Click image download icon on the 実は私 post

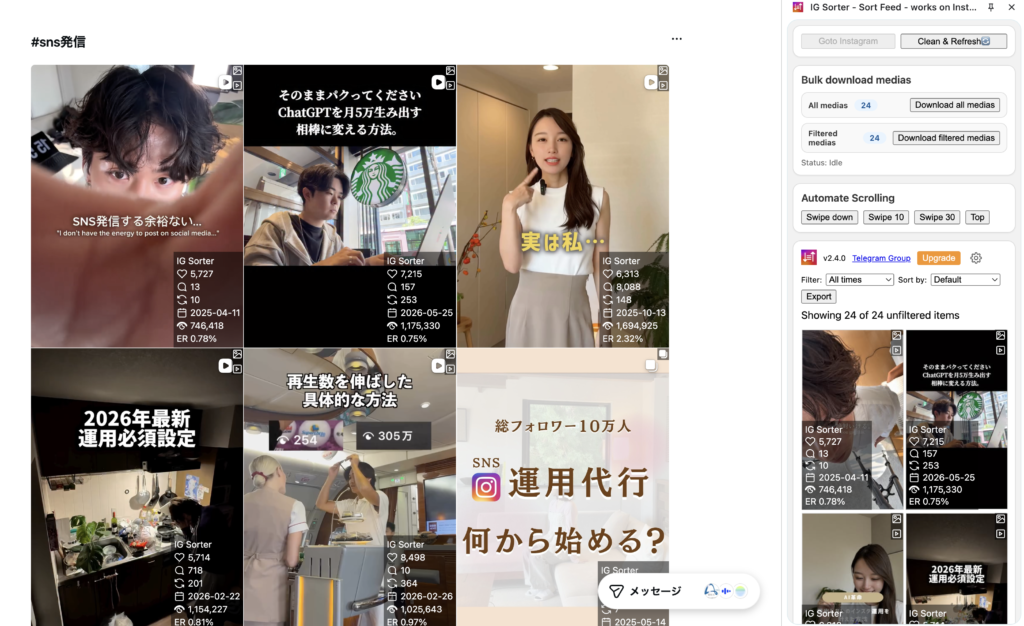(663, 70)
